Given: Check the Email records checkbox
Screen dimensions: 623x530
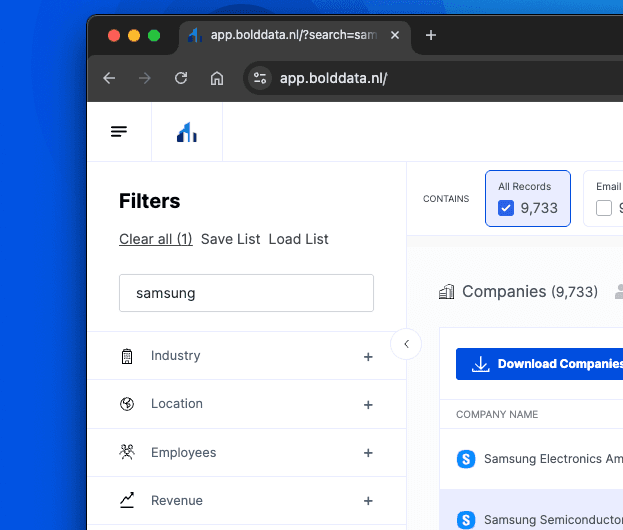Looking at the screenshot, I should point(604,208).
